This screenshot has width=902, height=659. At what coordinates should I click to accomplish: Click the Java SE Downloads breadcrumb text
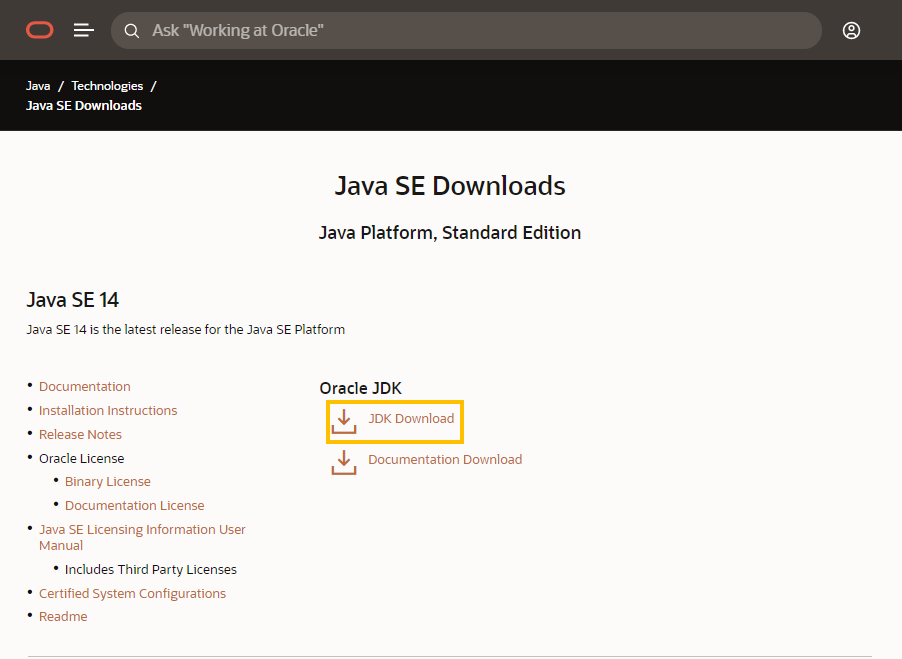[84, 105]
